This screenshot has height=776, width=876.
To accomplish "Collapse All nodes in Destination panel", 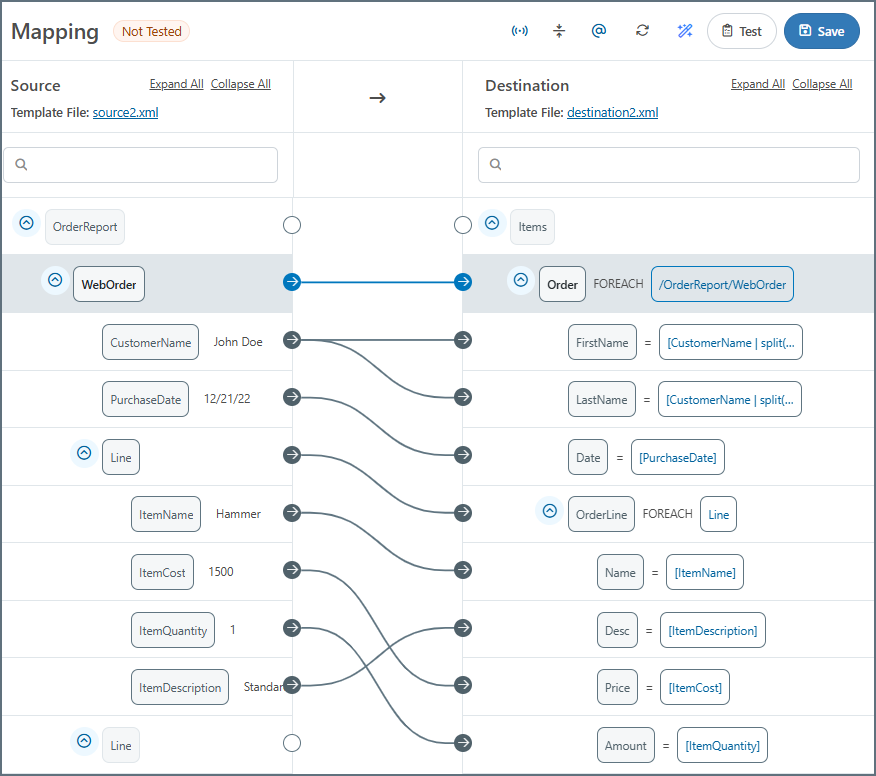I will (822, 84).
